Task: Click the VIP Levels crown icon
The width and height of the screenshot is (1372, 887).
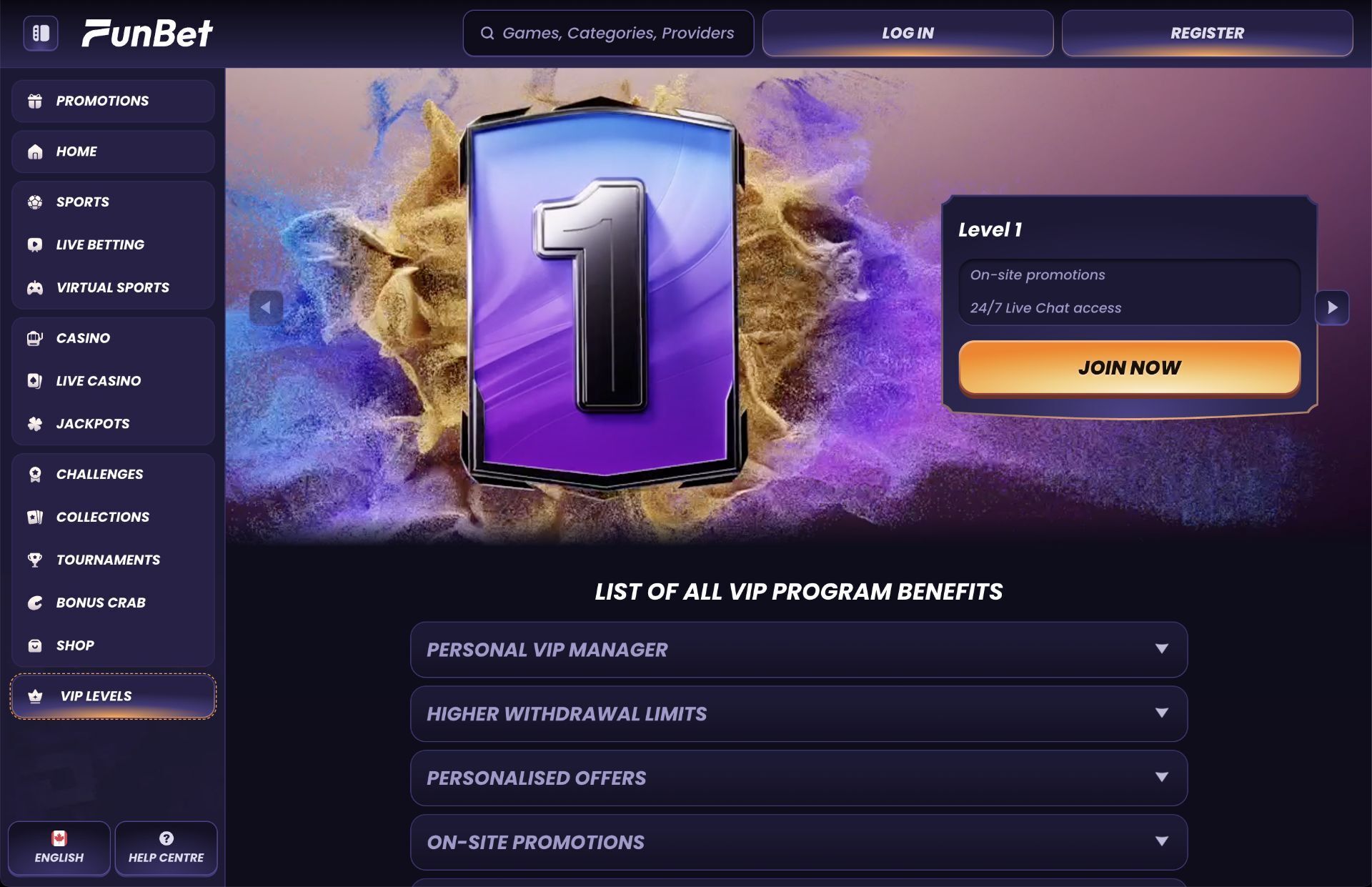Action: click(x=35, y=696)
